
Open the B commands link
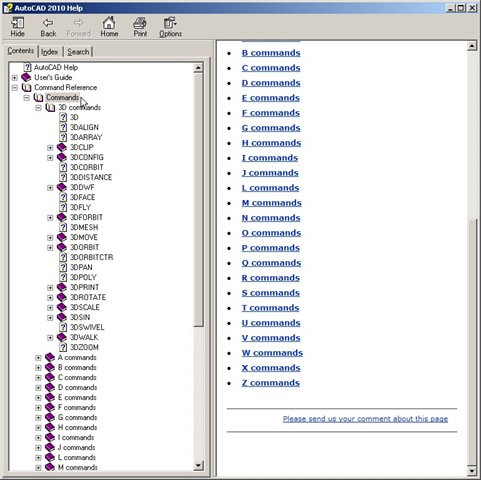271,53
